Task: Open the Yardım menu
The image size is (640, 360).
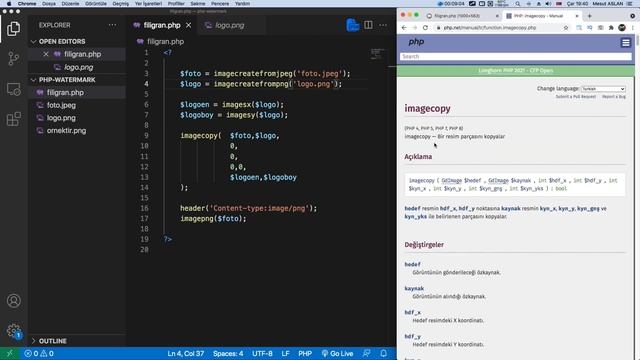Action: pyautogui.click(x=242, y=4)
